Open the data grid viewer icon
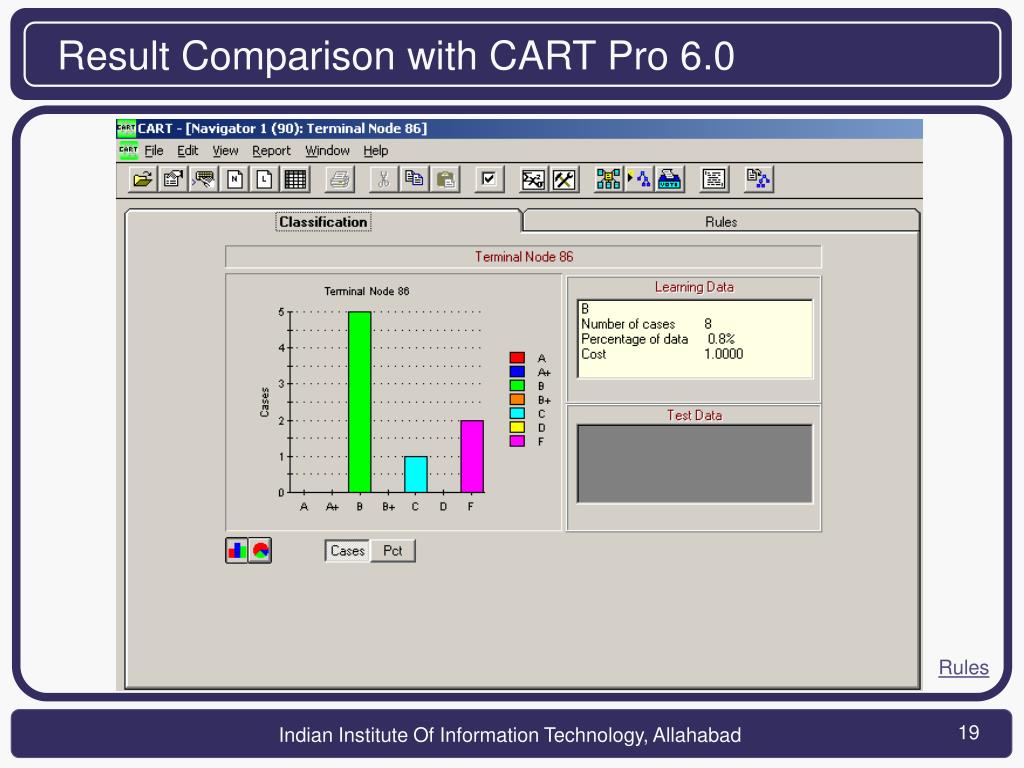The image size is (1024, 768). click(x=295, y=179)
